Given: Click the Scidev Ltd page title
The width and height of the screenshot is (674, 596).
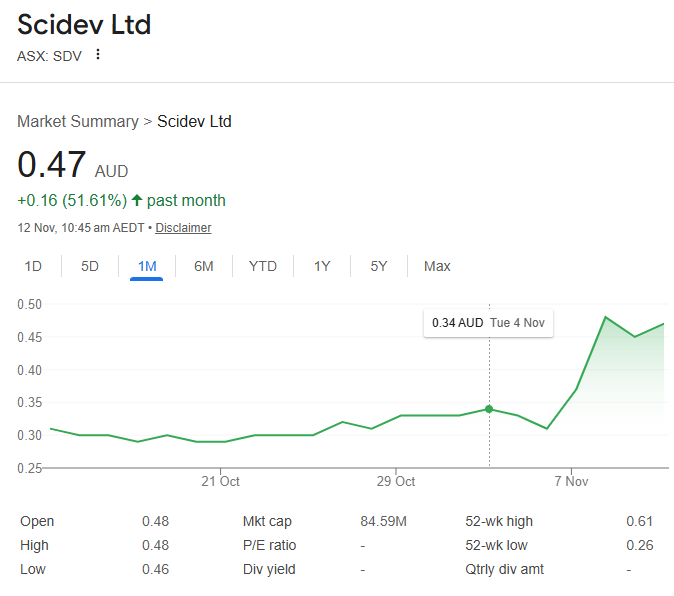Looking at the screenshot, I should coord(84,24).
